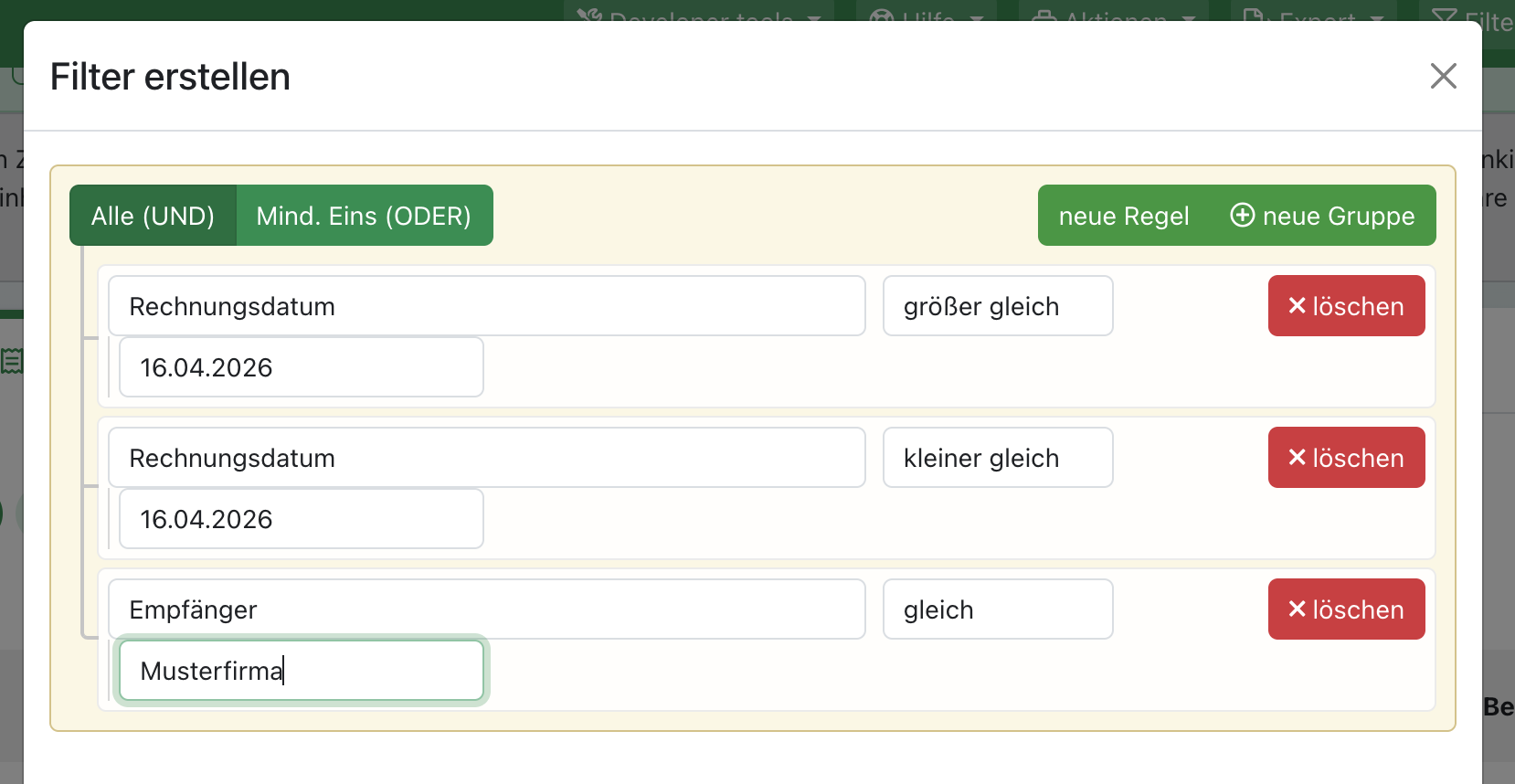The height and width of the screenshot is (784, 1515).
Task: Close the Filter erstellen dialog
Action: coord(1443,76)
